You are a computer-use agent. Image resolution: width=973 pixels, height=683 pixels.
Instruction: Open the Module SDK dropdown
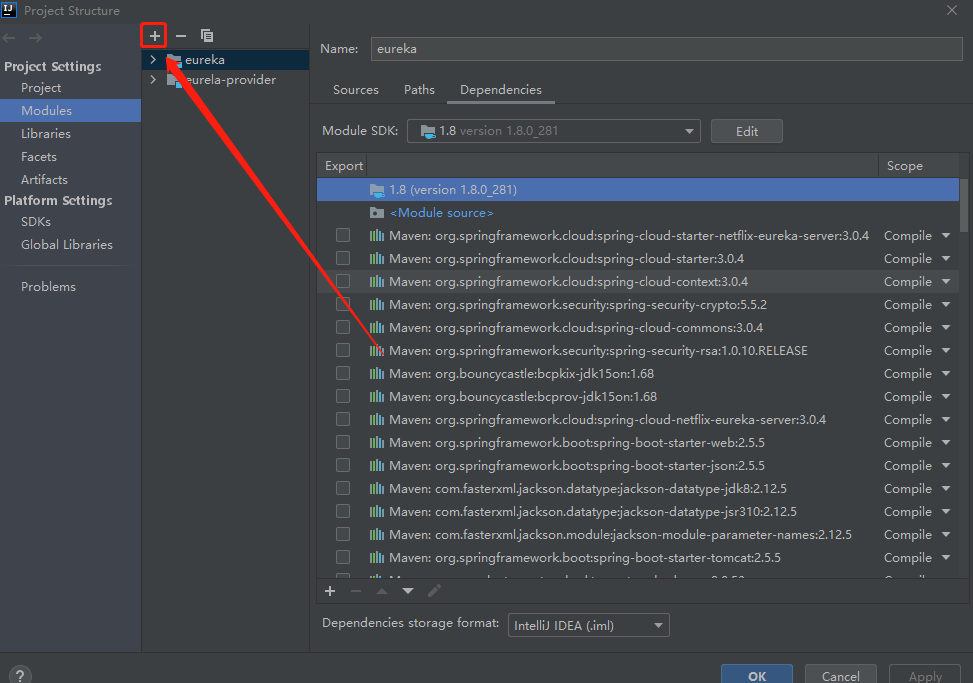[x=554, y=131]
